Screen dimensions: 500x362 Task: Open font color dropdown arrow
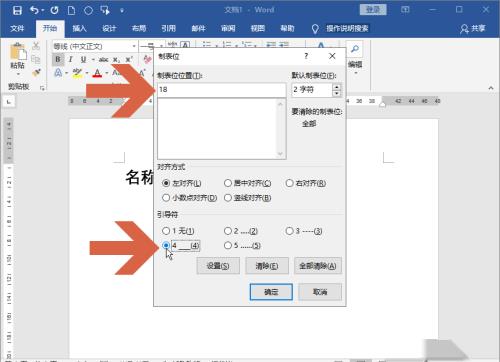107,73
